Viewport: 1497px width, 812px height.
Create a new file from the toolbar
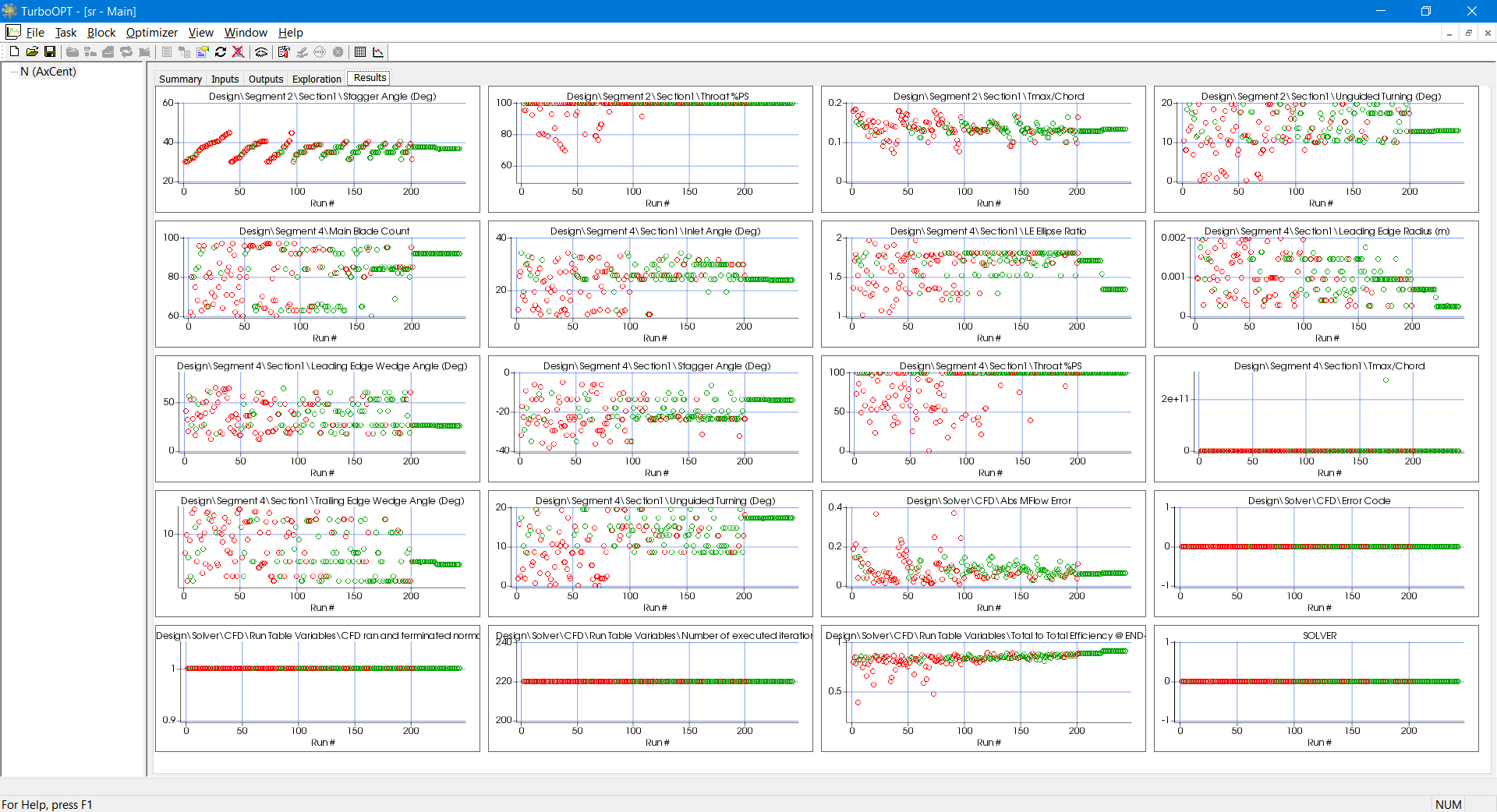14,52
